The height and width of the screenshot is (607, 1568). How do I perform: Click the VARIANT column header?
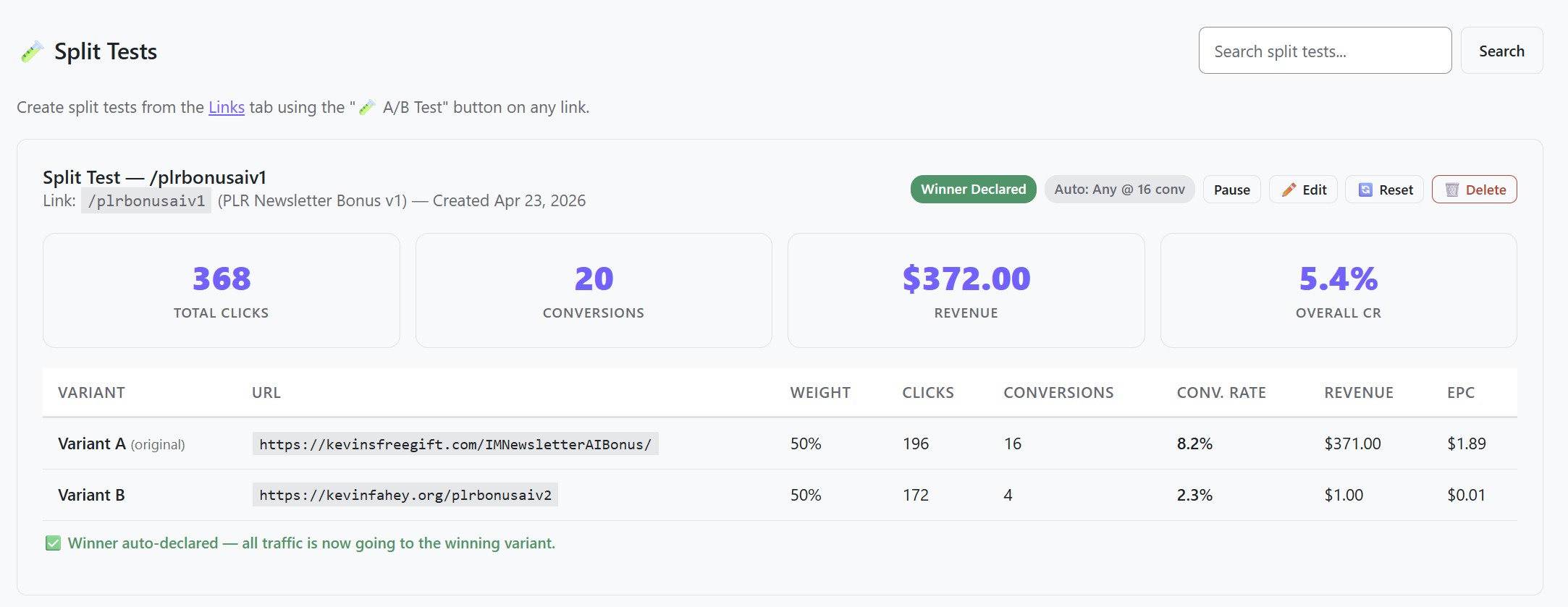pyautogui.click(x=91, y=393)
